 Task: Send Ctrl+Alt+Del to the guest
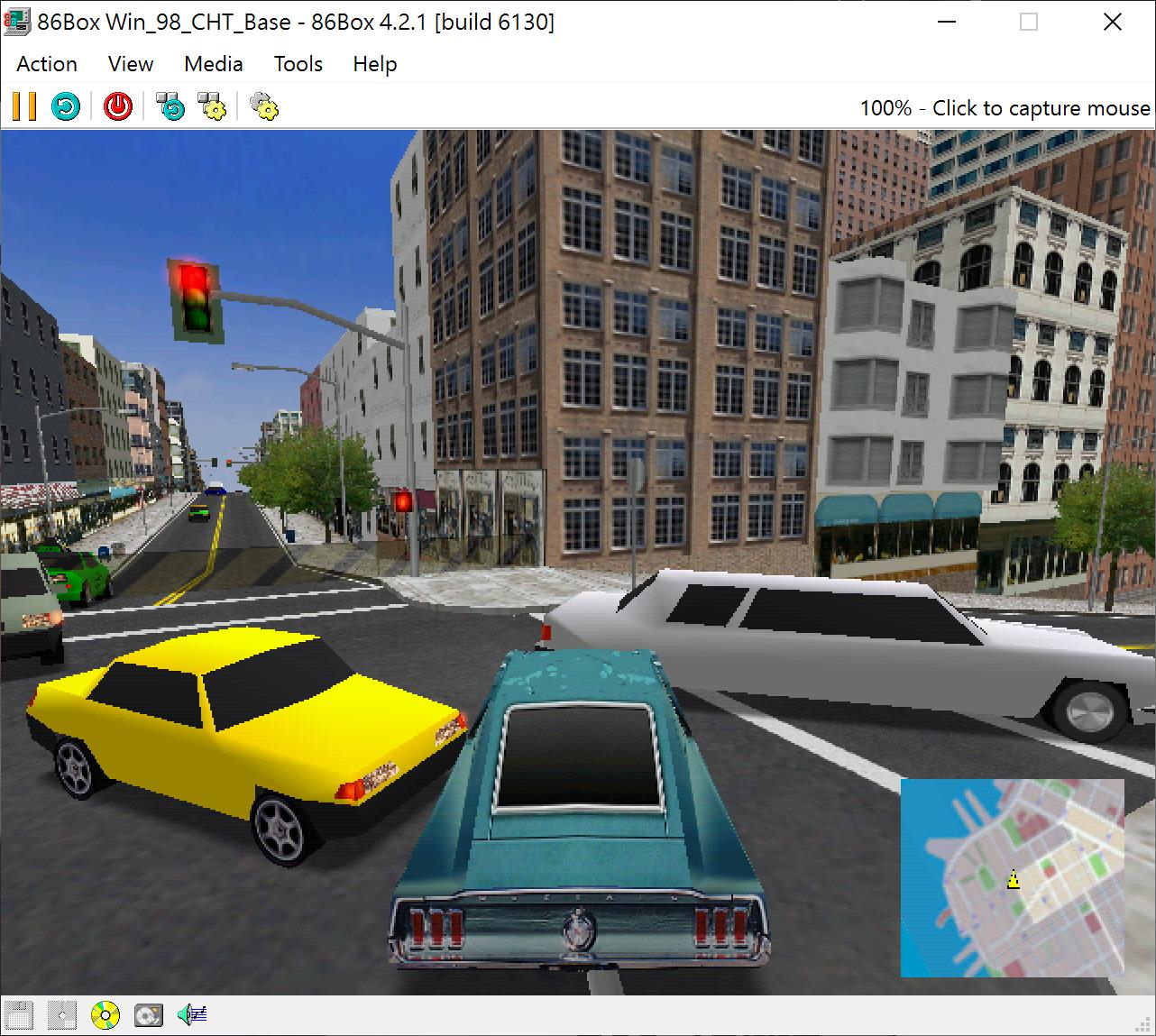click(170, 106)
